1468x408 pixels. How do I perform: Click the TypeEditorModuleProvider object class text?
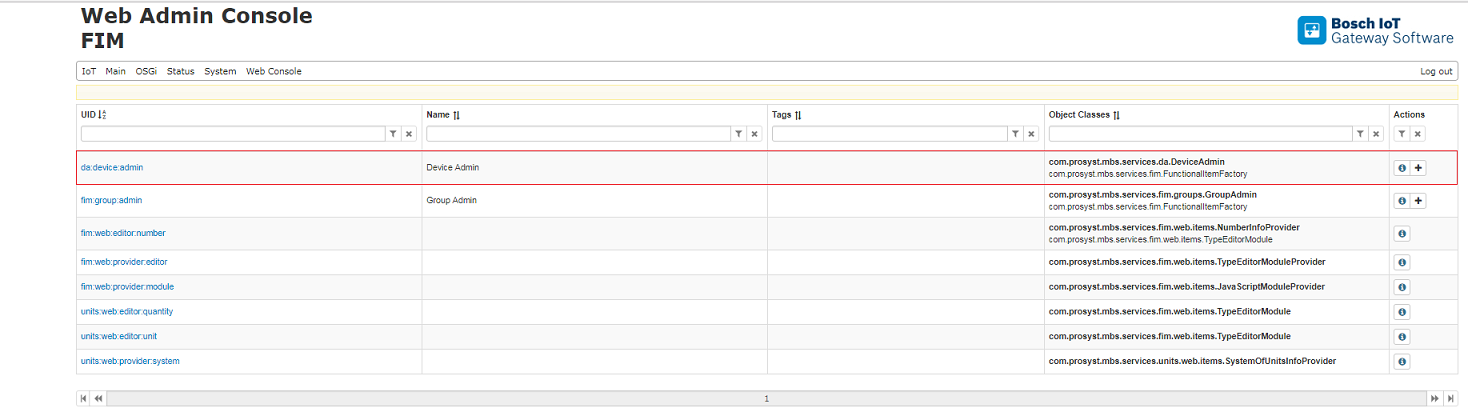tap(1187, 262)
